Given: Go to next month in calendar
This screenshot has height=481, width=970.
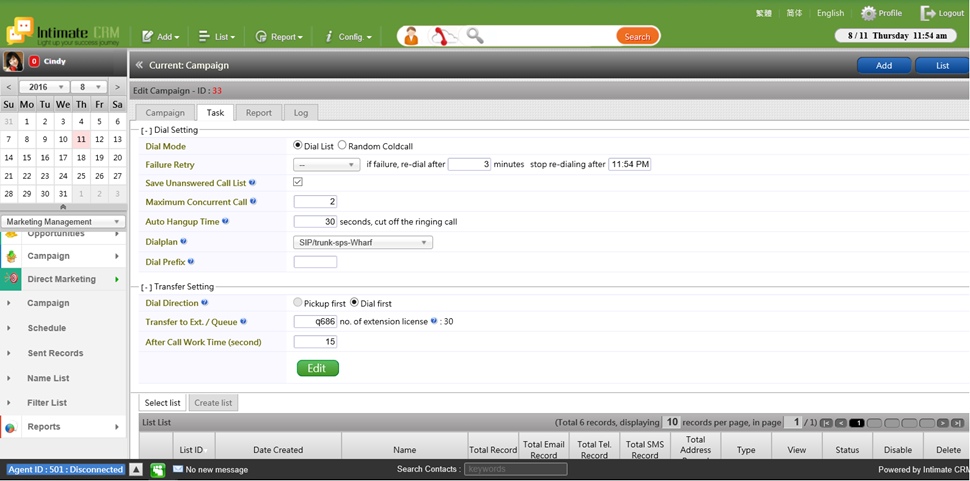Looking at the screenshot, I should tap(118, 87).
